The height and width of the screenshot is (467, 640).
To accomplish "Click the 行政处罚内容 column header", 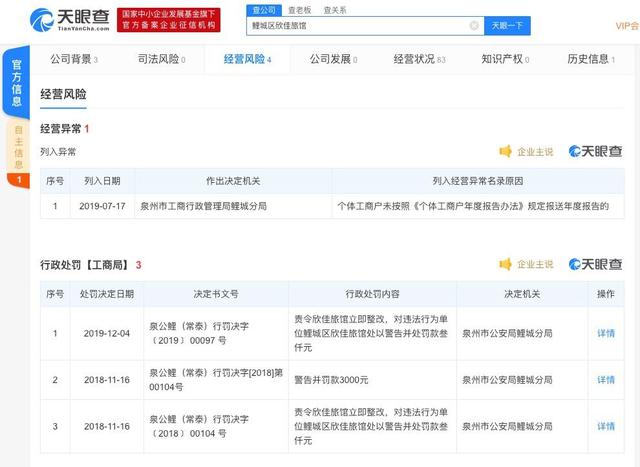I will [x=372, y=294].
